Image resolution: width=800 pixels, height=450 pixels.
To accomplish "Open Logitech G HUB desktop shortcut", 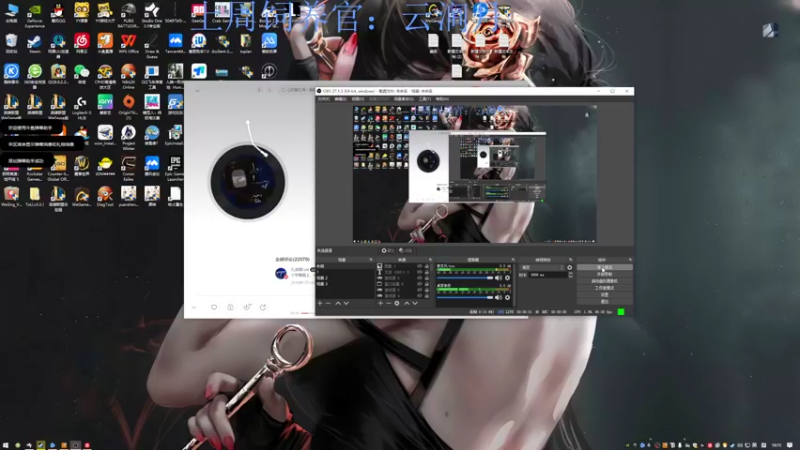I will pyautogui.click(x=82, y=106).
